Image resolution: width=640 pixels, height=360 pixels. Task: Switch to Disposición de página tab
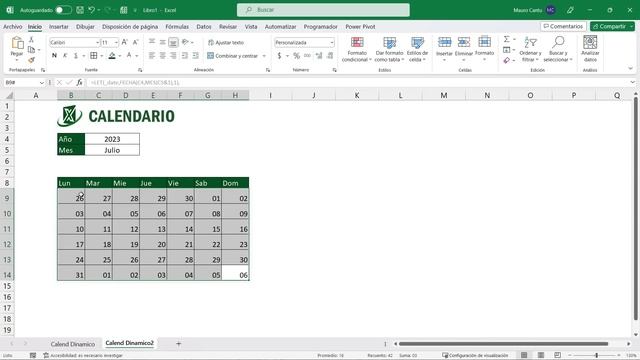tap(130, 27)
